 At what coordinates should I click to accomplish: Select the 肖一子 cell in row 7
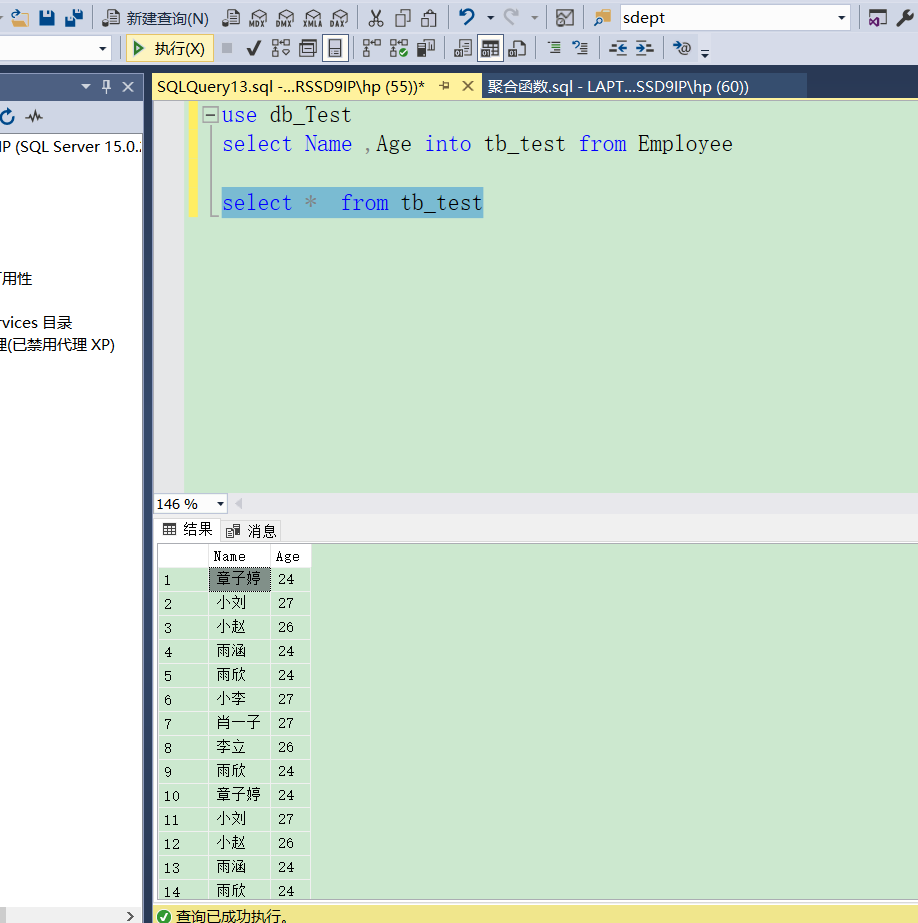pyautogui.click(x=239, y=723)
